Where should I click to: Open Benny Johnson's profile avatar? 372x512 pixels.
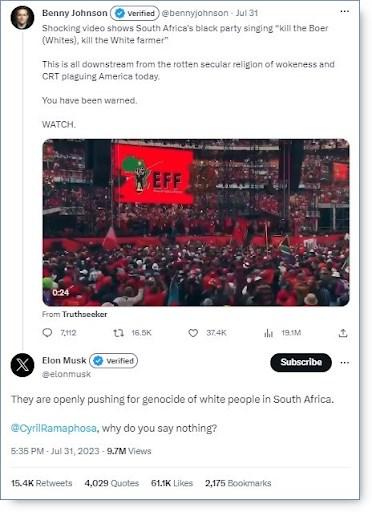(x=22, y=17)
